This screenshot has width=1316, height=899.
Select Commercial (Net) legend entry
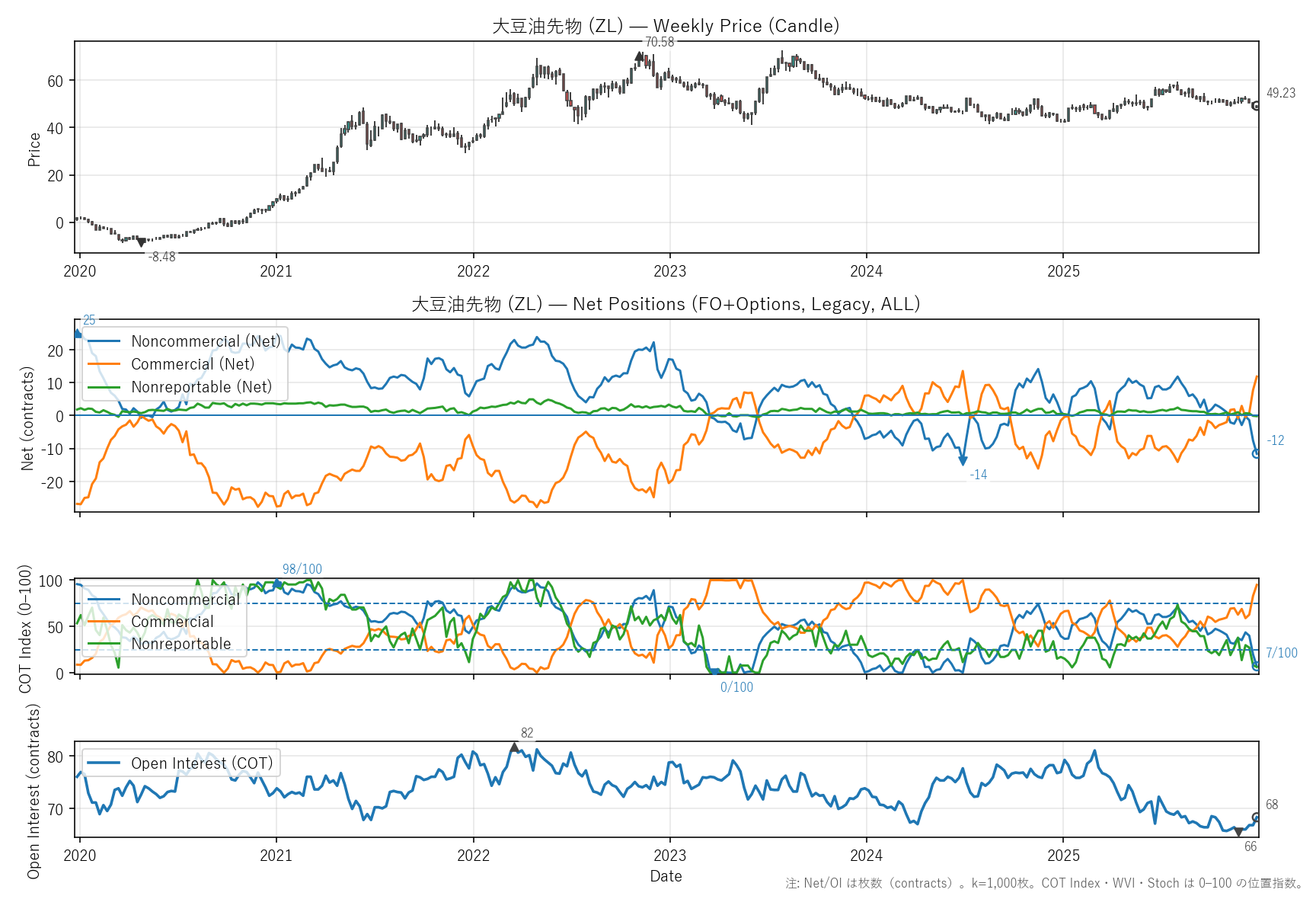[x=192, y=364]
